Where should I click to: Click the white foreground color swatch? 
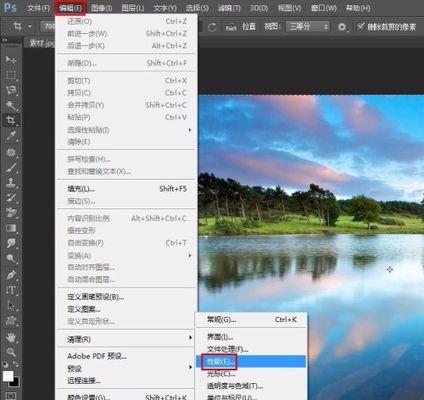[x=7, y=376]
